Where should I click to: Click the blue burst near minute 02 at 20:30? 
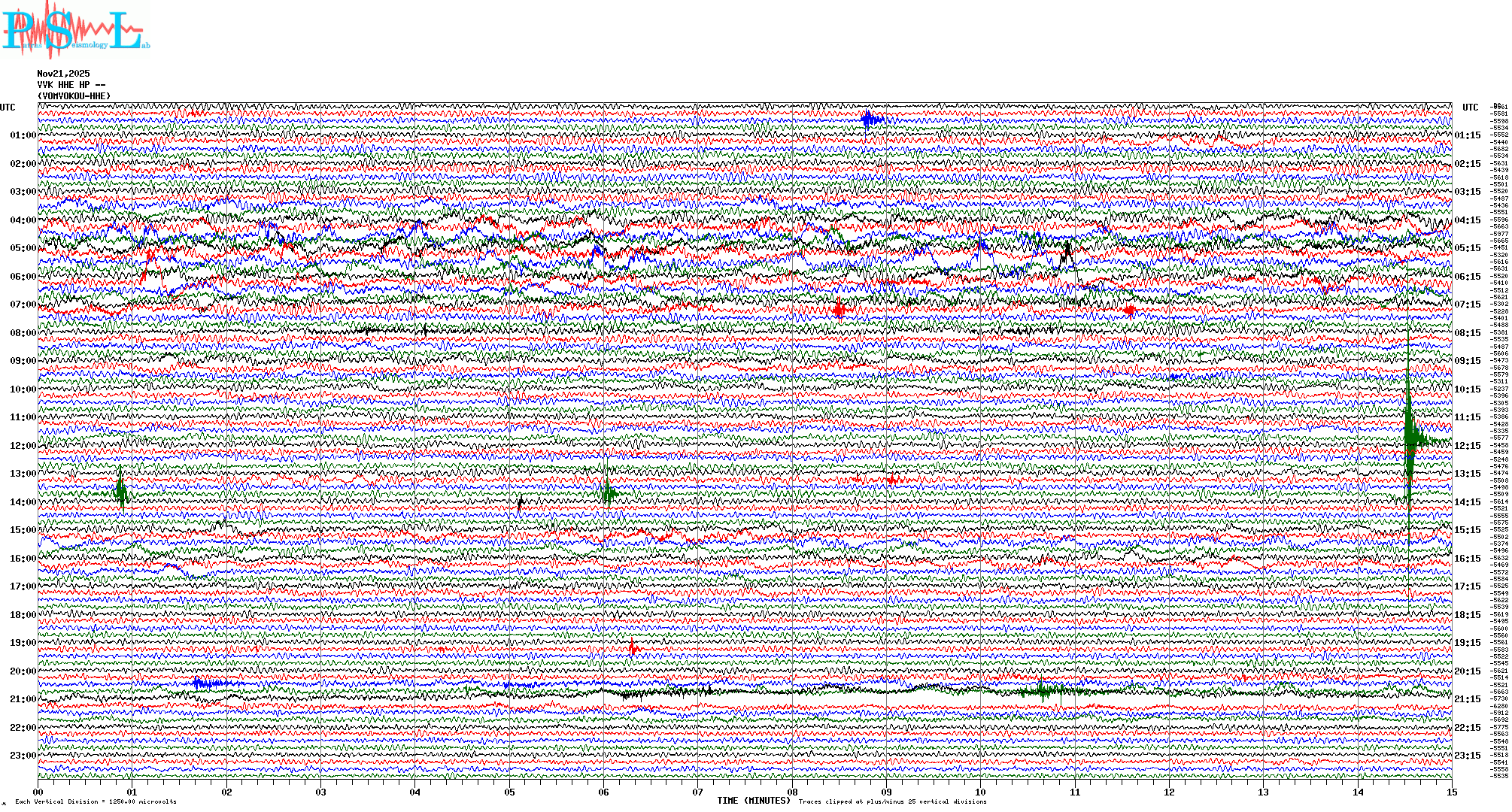[205, 683]
